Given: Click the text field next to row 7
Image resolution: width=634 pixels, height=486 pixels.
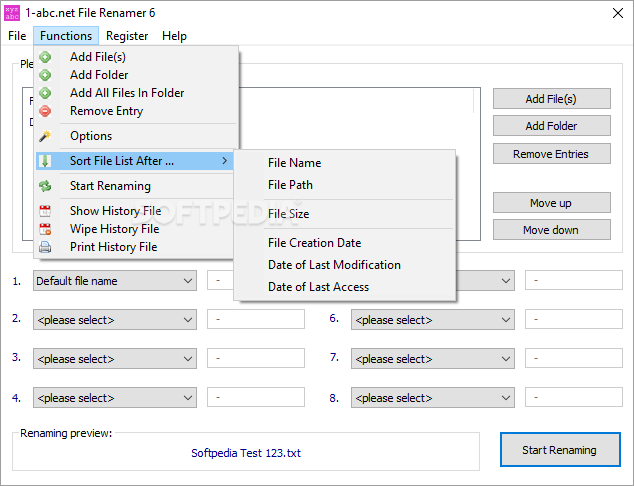Looking at the screenshot, I should tap(574, 358).
